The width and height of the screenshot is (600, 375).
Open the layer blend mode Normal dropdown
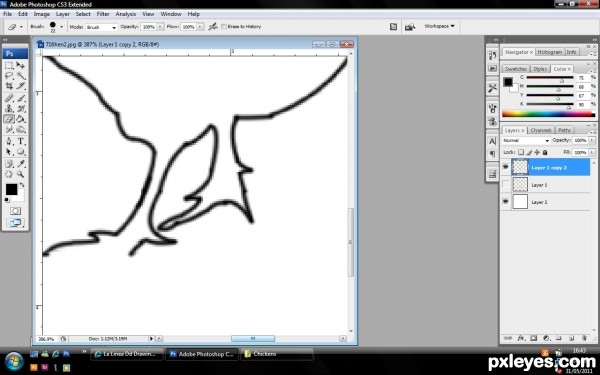click(x=526, y=140)
